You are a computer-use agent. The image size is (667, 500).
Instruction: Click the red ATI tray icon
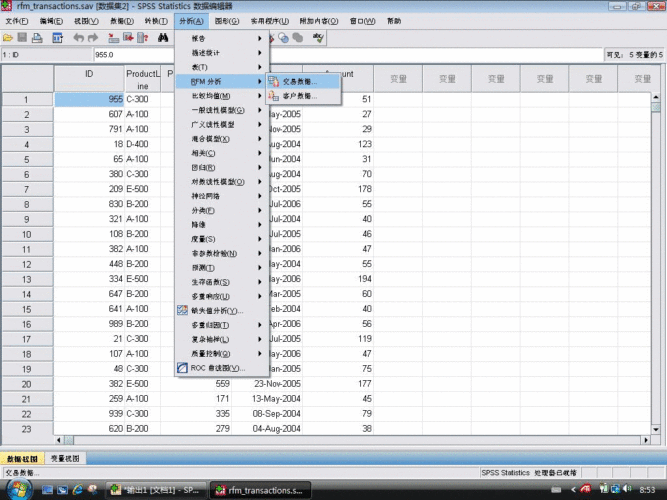click(x=586, y=489)
